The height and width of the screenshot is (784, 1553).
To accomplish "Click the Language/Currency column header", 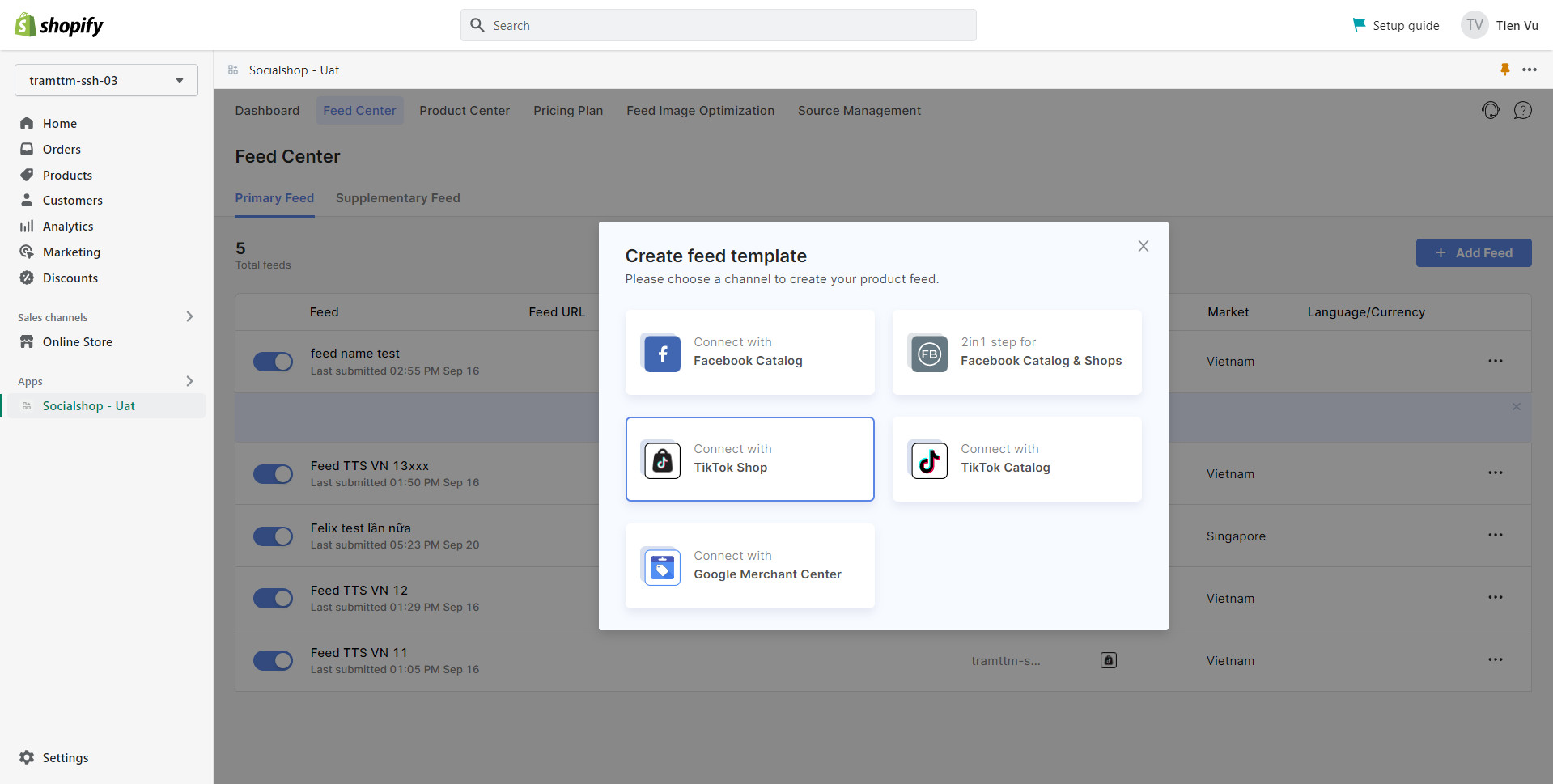I will [1366, 311].
